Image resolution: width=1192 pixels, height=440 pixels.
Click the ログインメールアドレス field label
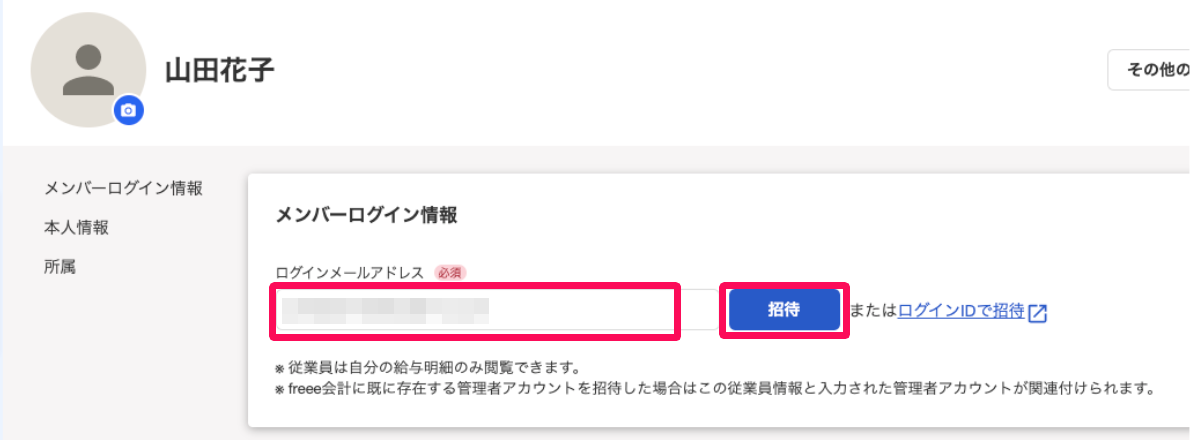pyautogui.click(x=349, y=272)
